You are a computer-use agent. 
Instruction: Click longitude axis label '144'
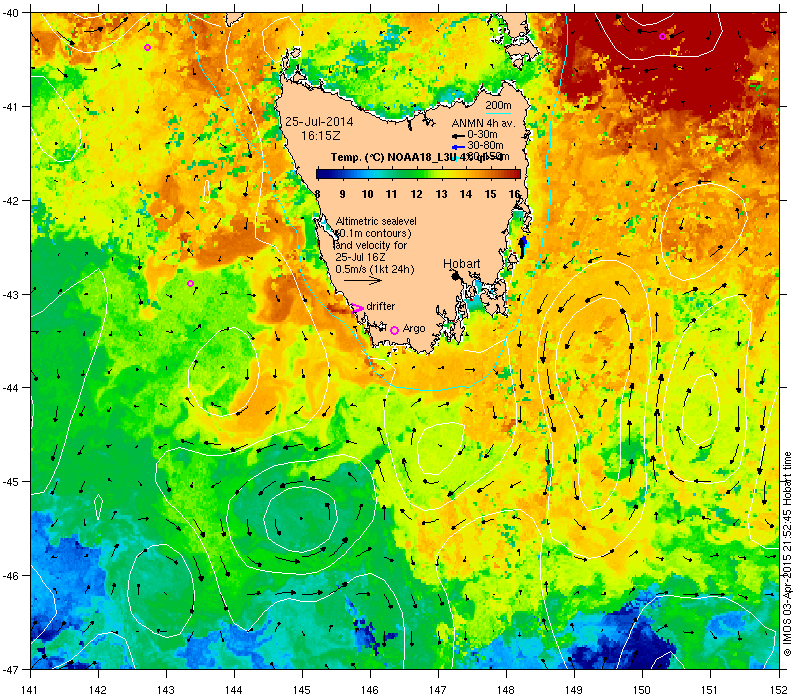pyautogui.click(x=234, y=690)
